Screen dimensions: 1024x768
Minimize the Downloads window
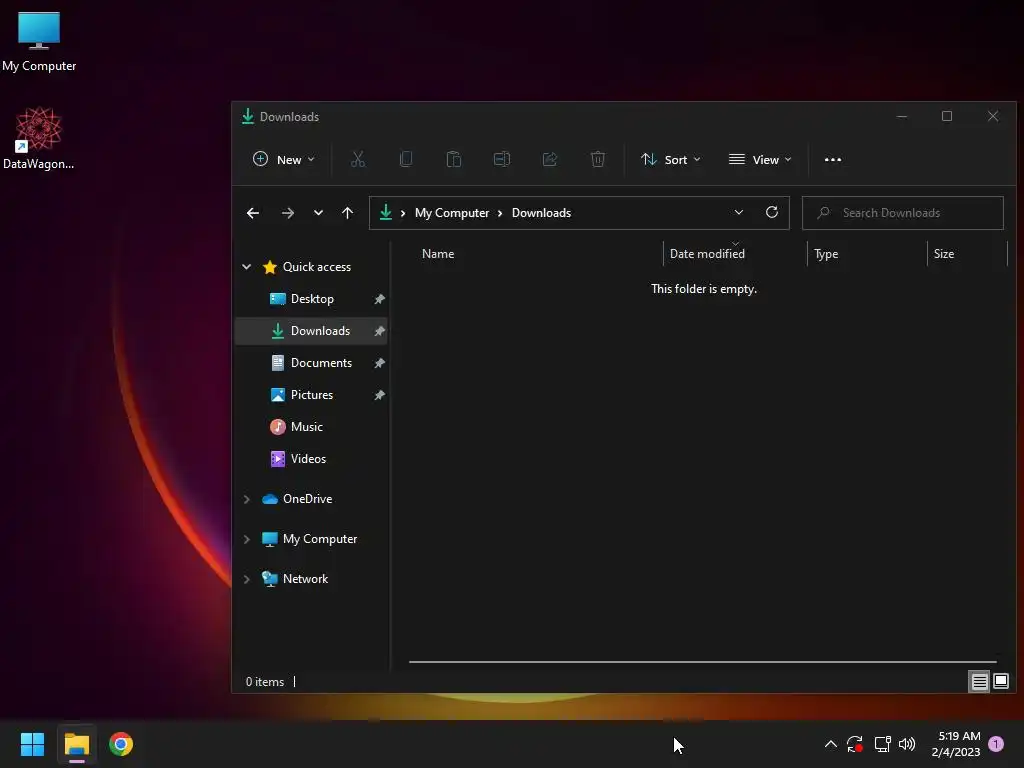902,116
